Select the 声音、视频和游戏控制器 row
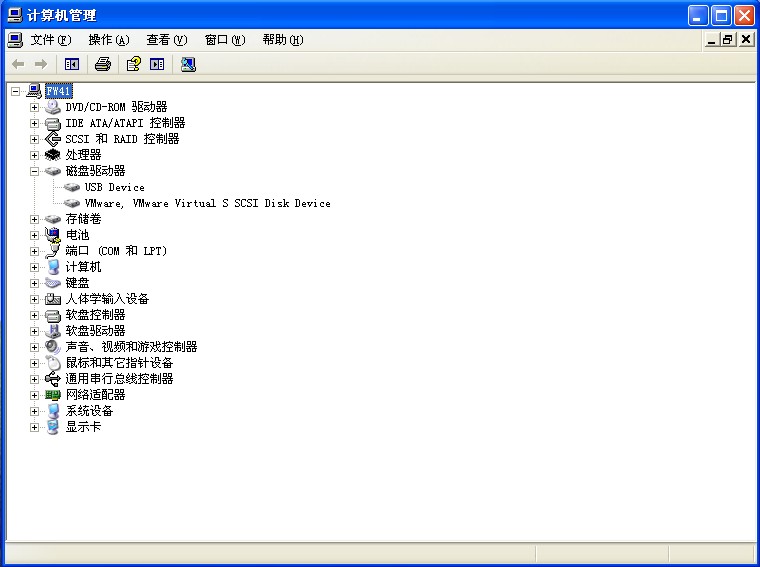The width and height of the screenshot is (760, 567). [131, 347]
